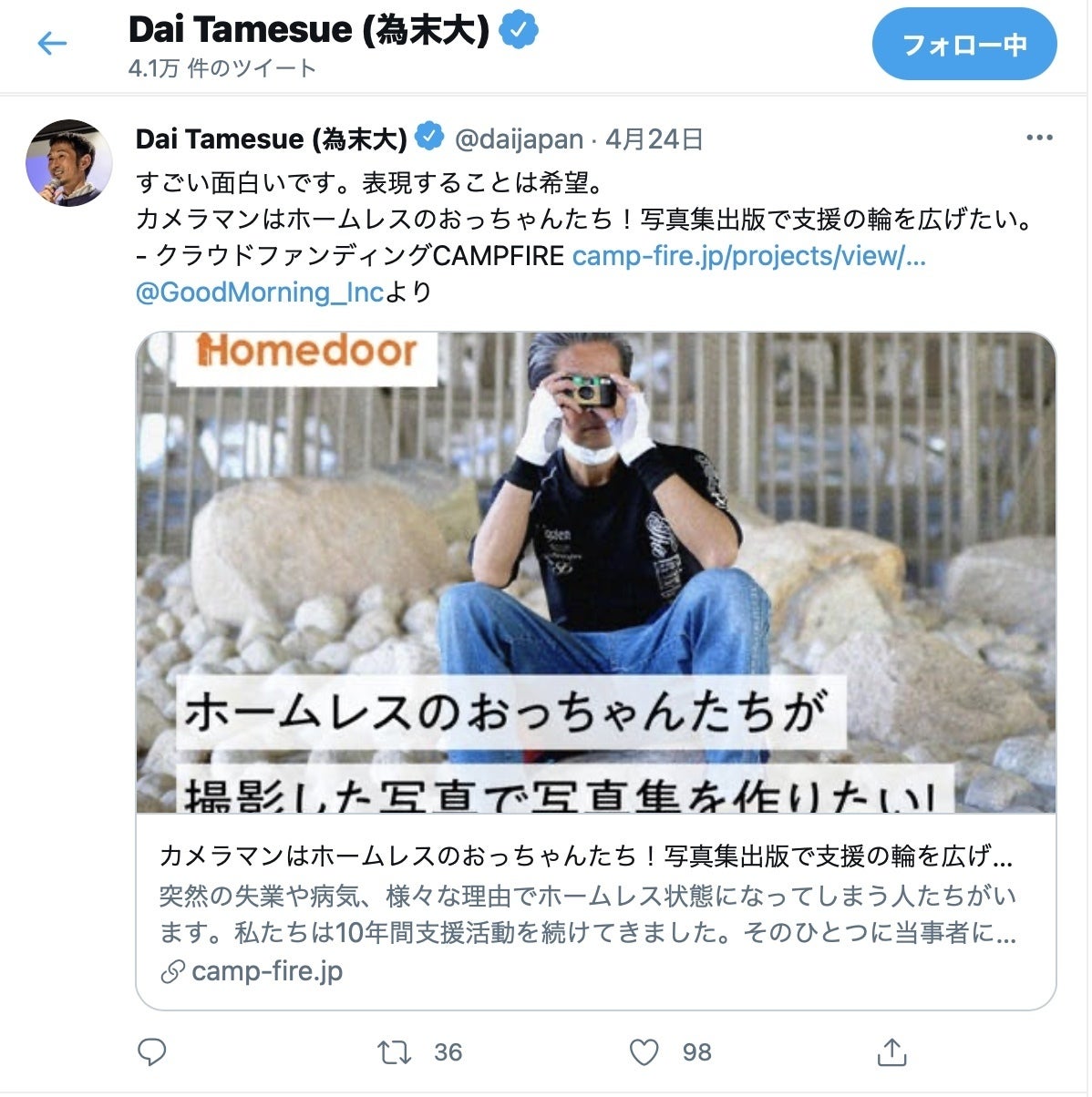Click the retweet count 36
The width and height of the screenshot is (1092, 1097).
(x=448, y=1052)
